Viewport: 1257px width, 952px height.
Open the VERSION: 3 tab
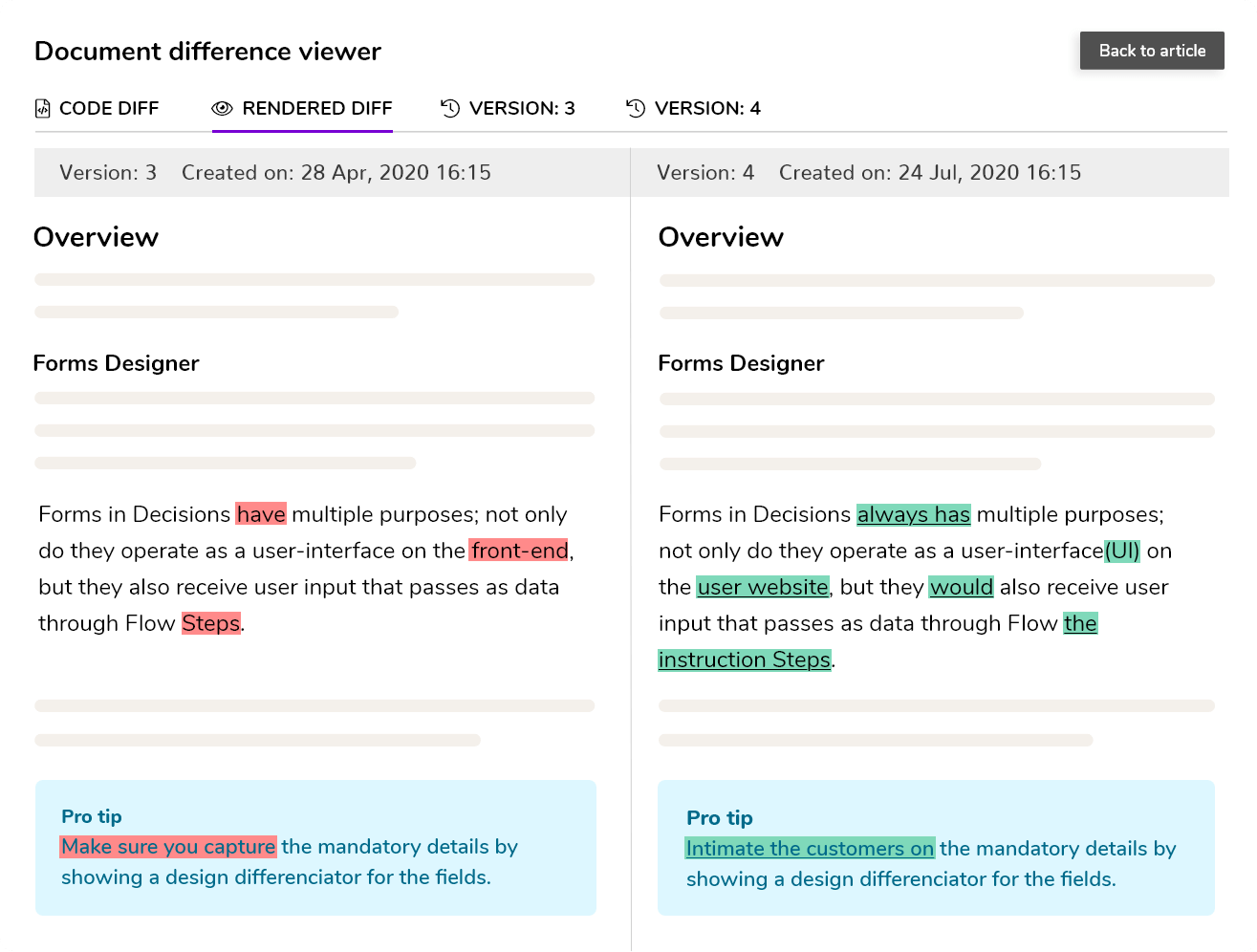click(521, 109)
